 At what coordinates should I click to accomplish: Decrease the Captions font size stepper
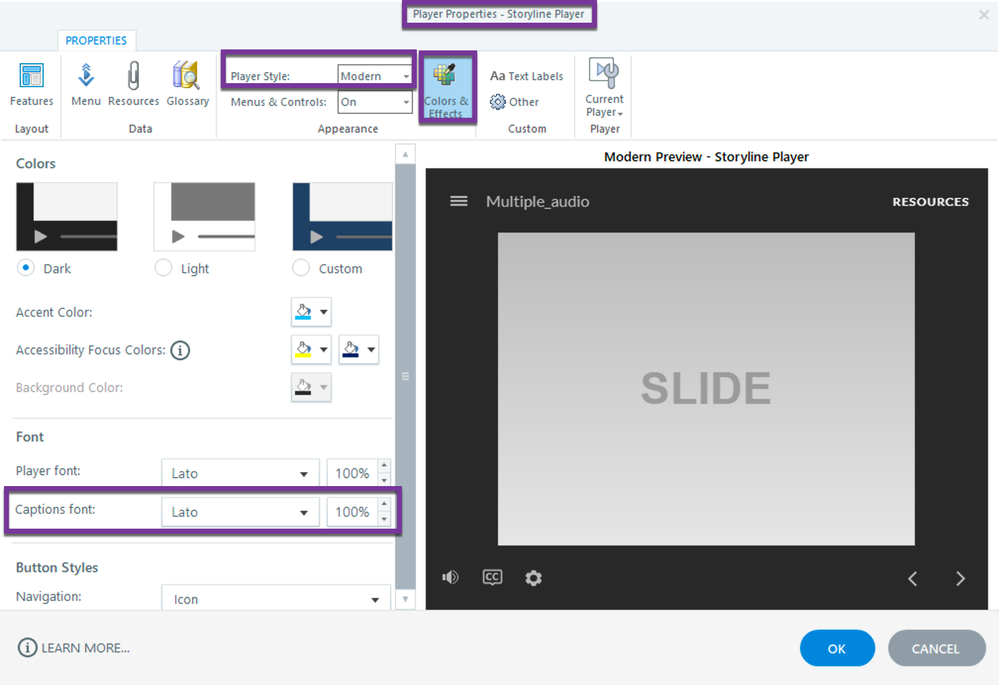(384, 519)
